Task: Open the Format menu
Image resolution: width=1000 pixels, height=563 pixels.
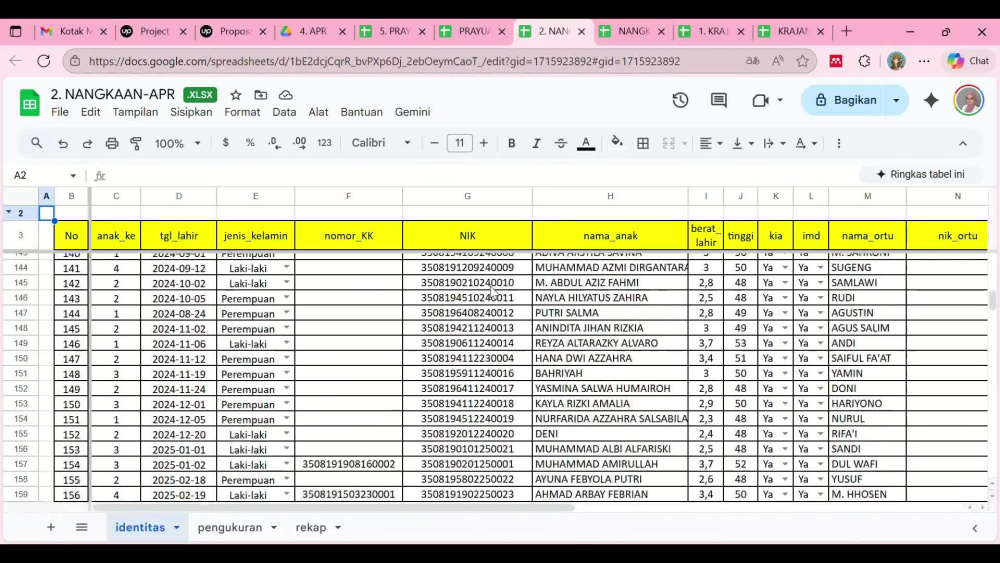Action: click(242, 112)
